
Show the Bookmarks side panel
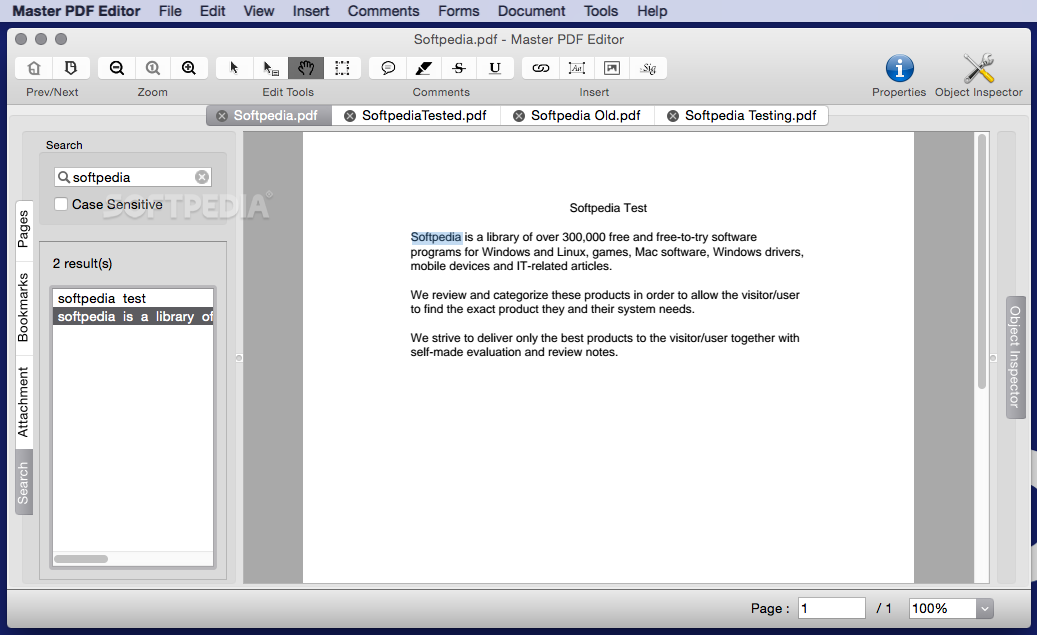click(24, 307)
